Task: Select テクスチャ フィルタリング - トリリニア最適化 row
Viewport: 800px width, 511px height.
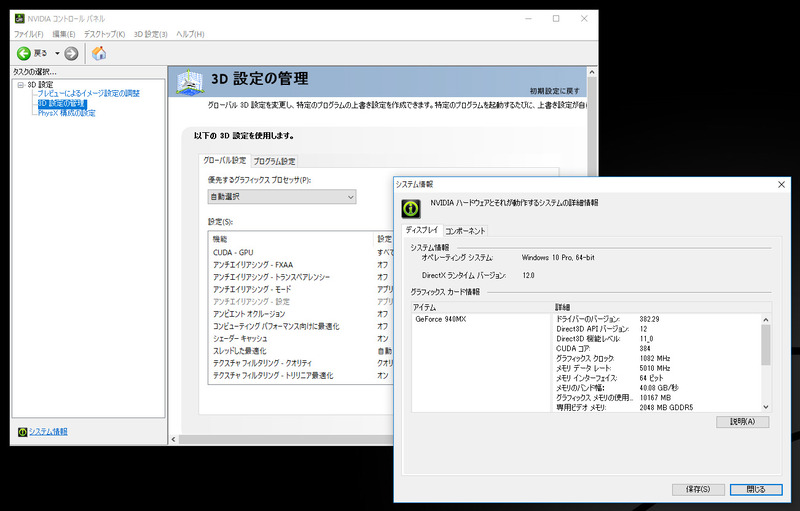Action: pyautogui.click(x=301, y=375)
